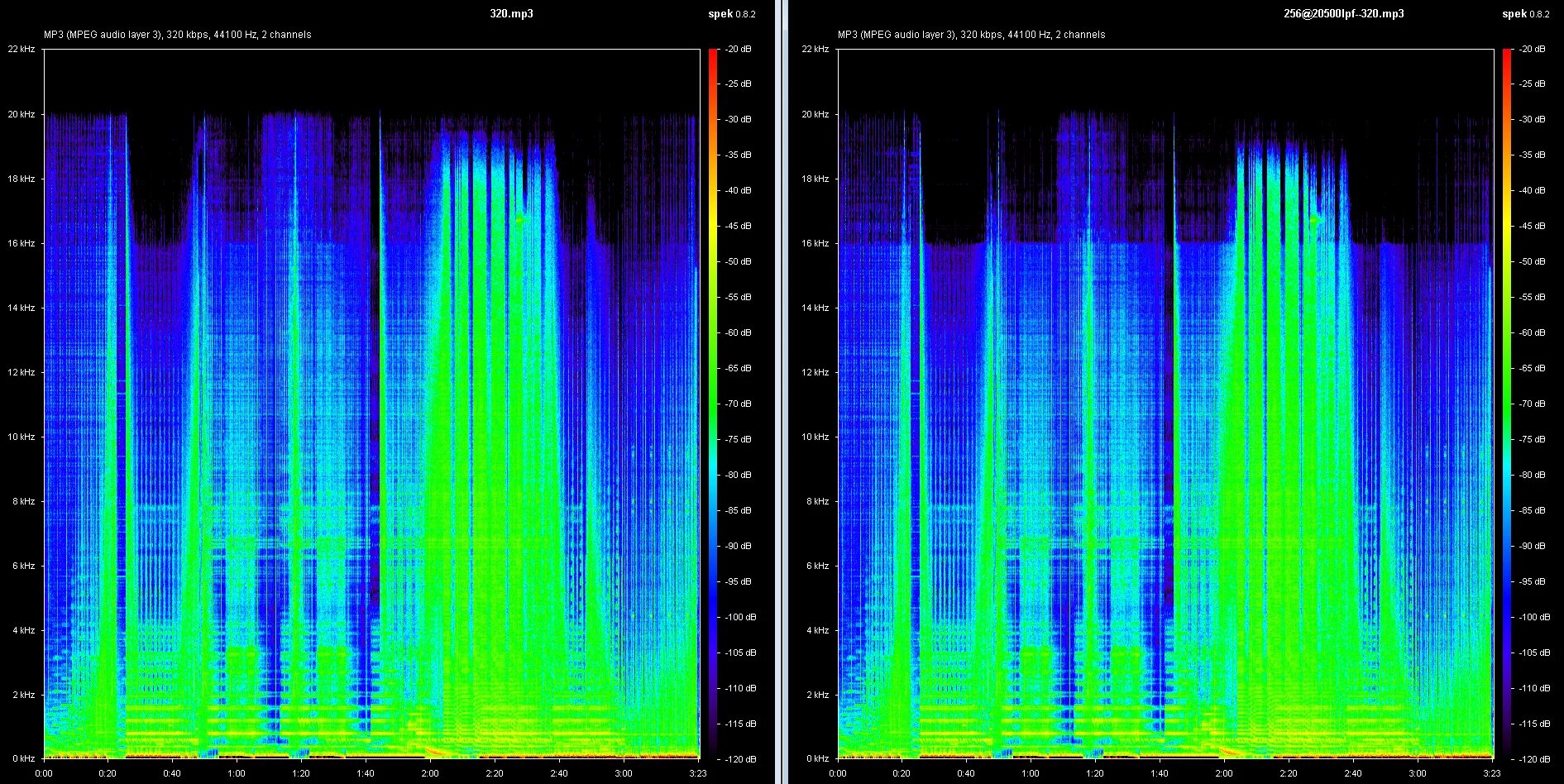
Task: Click the 0 kHz label in 320.mp3 window
Action: (x=24, y=758)
